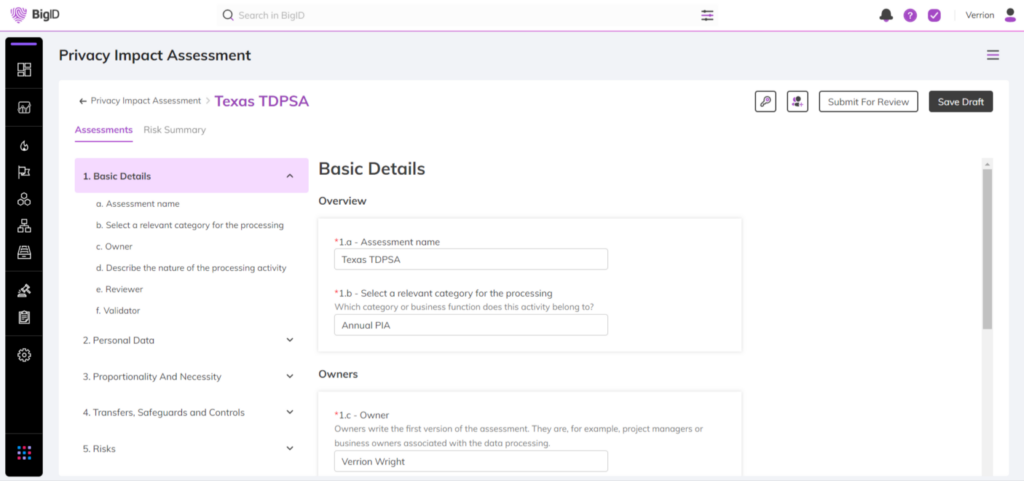Open the dashboard icon in left sidebar
The width and height of the screenshot is (1024, 481).
click(24, 69)
